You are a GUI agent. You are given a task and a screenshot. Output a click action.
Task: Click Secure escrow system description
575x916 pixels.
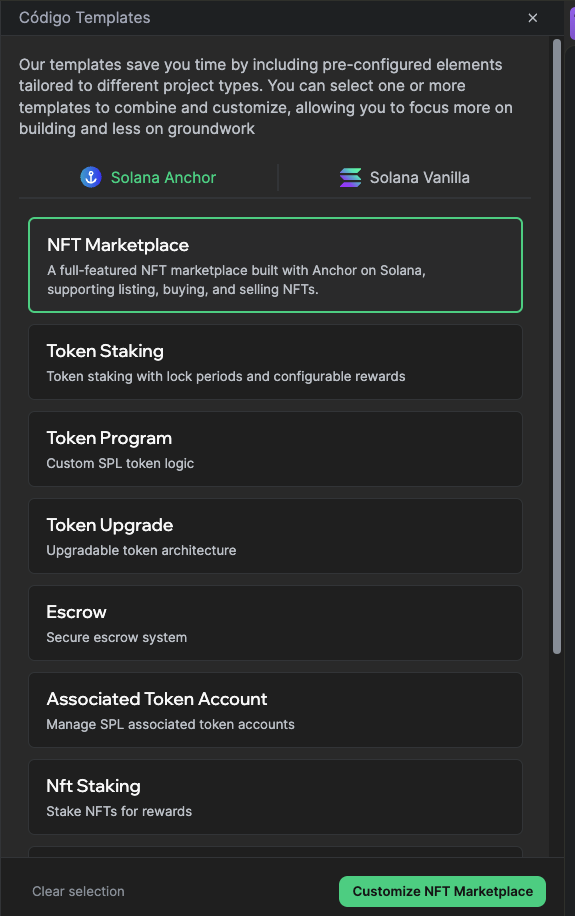point(116,637)
